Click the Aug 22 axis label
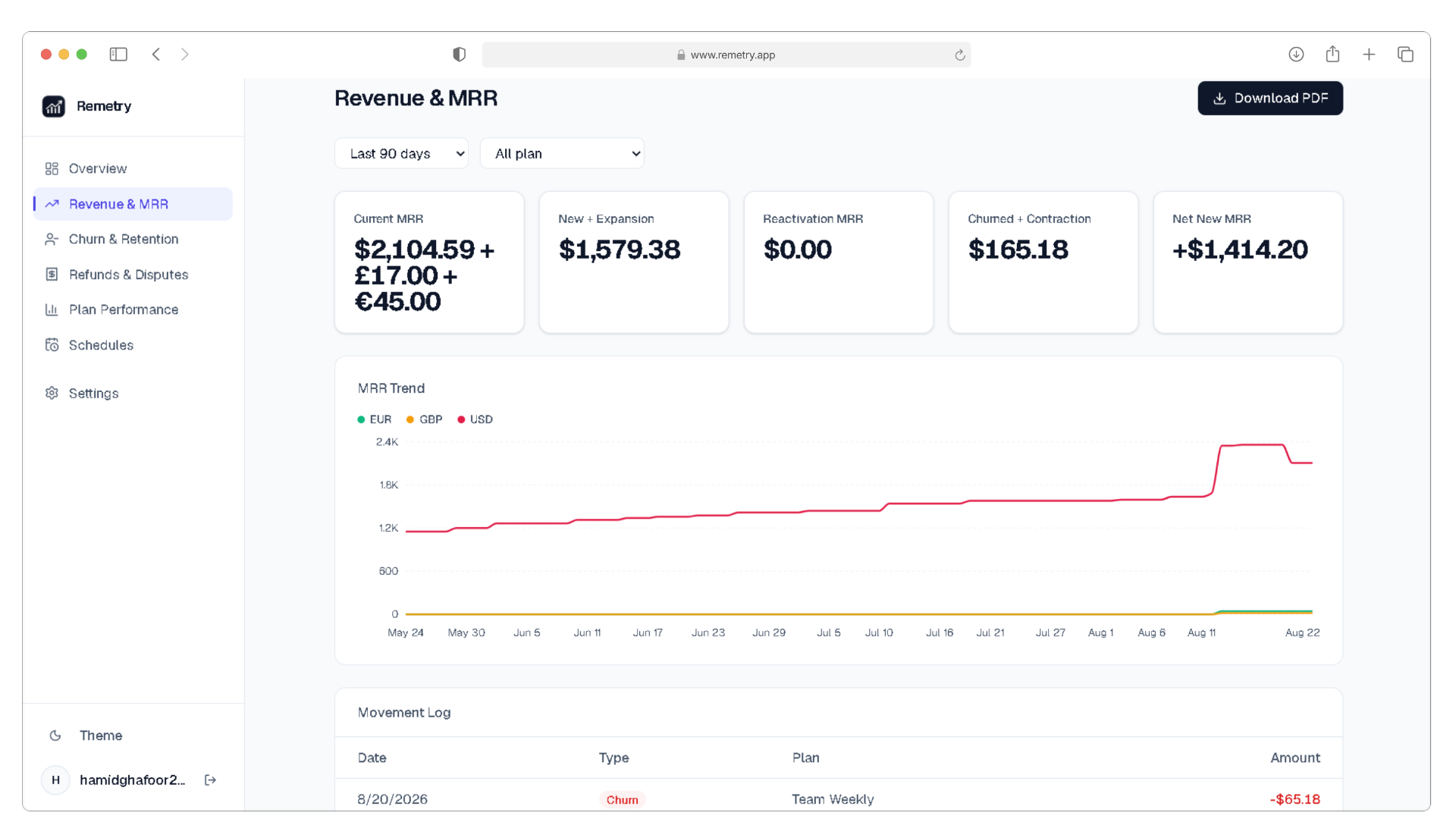 1302,632
